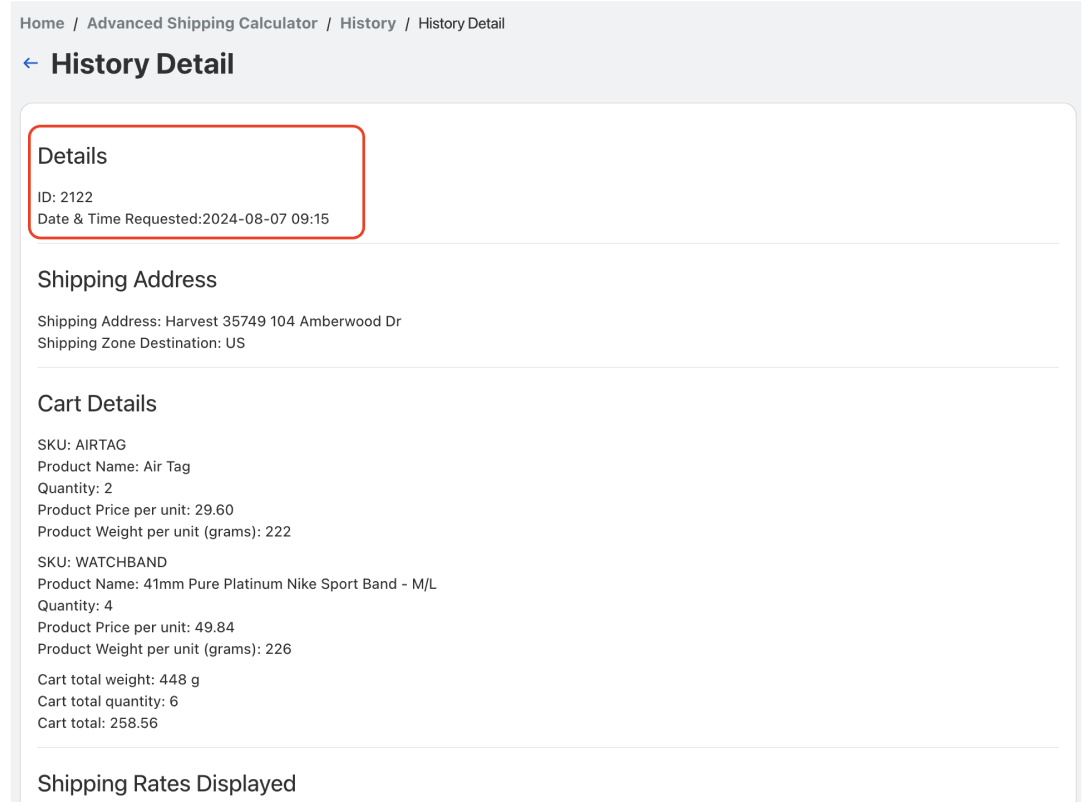This screenshot has width=1092, height=802.
Task: Select the Harvest 35749 104 Amberwood Dr address line
Action: point(219,321)
